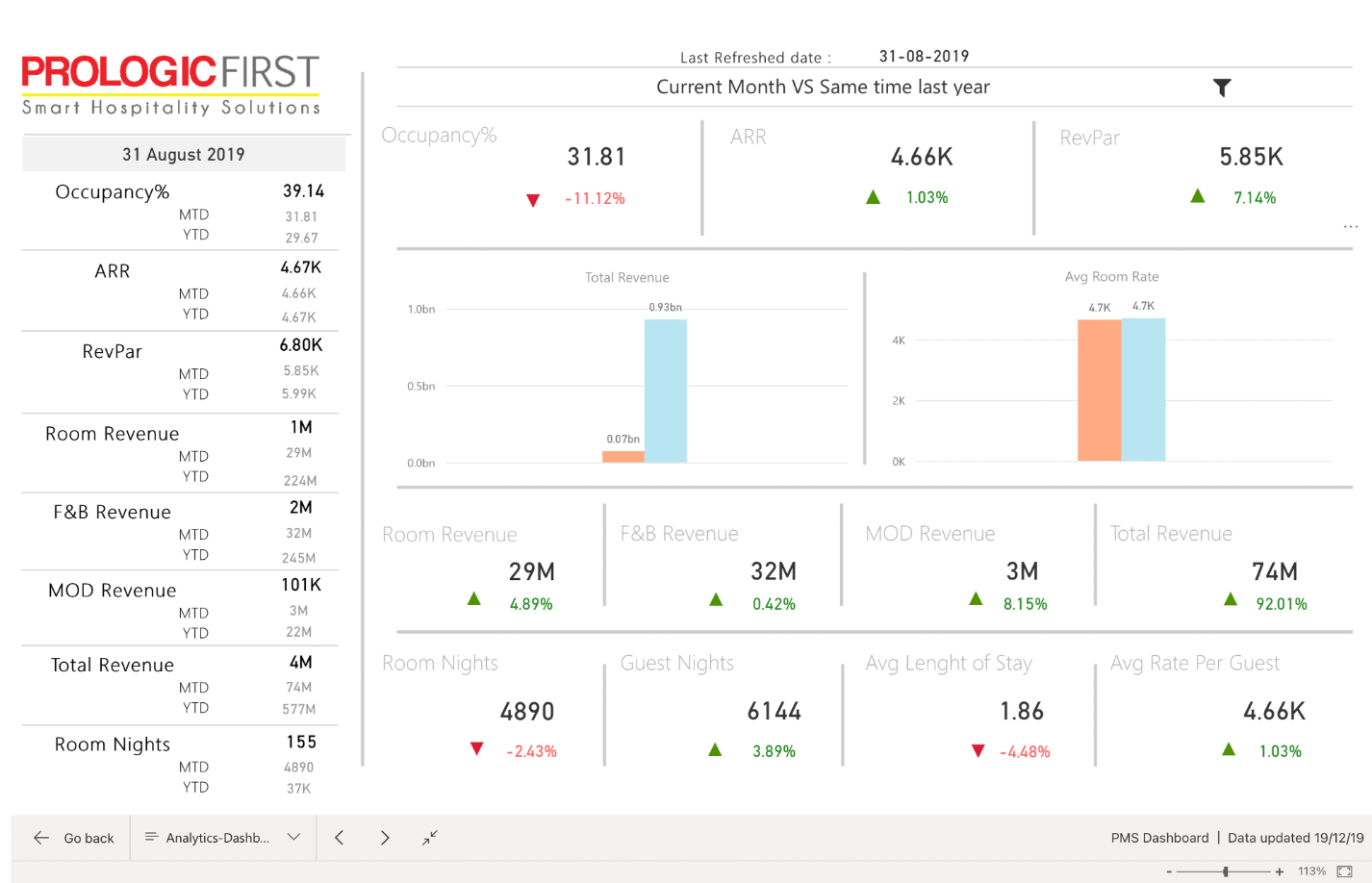
Task: Click the green arrow in Room Revenue card
Action: click(474, 599)
